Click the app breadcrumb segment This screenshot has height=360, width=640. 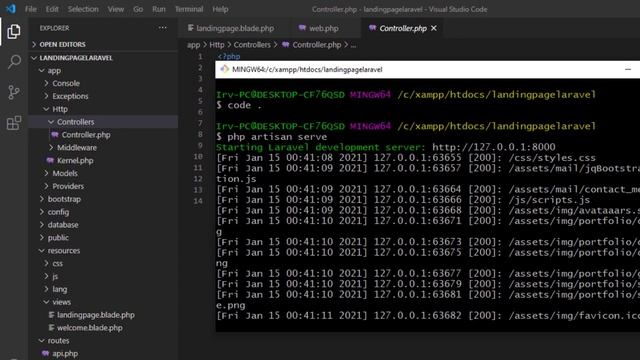193,45
